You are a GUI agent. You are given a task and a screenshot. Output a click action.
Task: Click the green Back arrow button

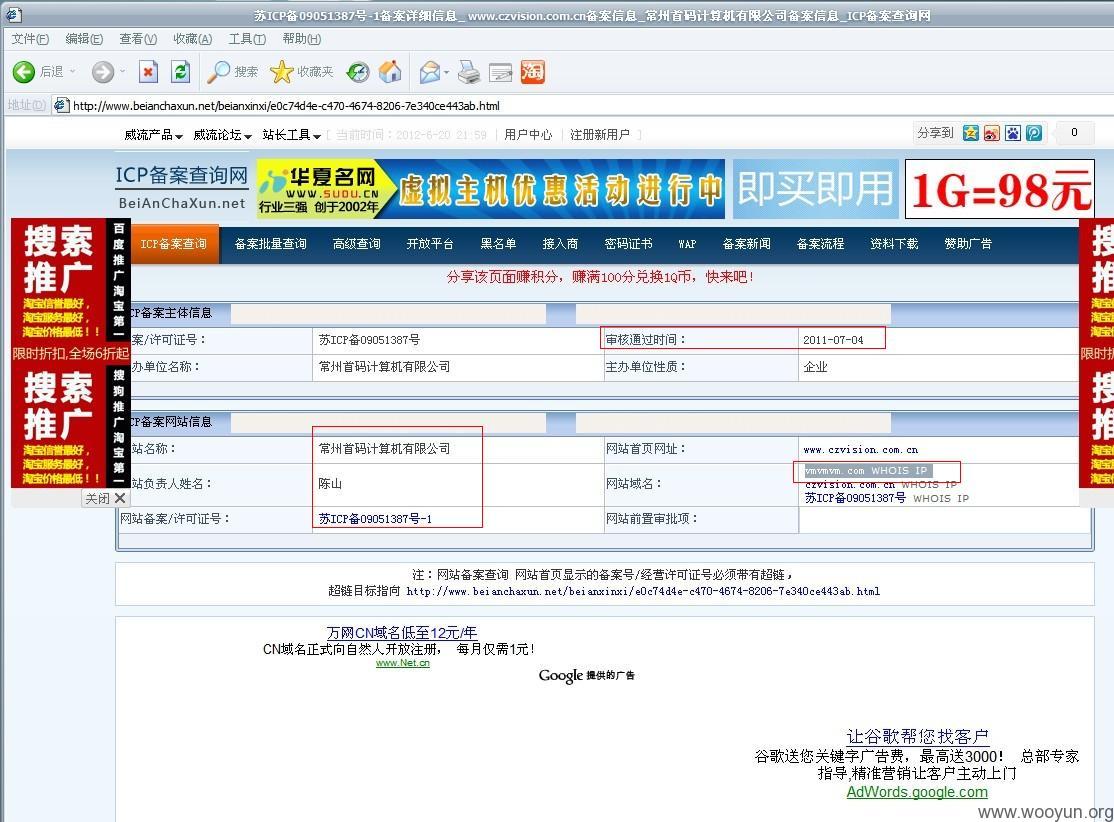(x=23, y=72)
